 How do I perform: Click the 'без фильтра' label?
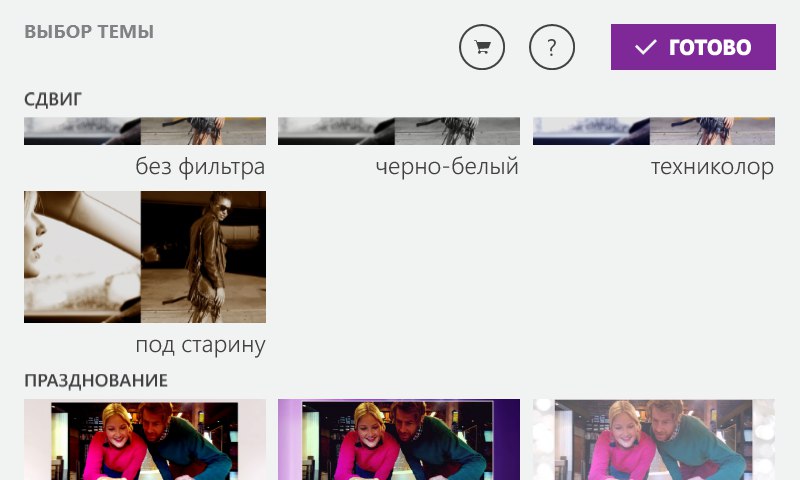click(200, 167)
